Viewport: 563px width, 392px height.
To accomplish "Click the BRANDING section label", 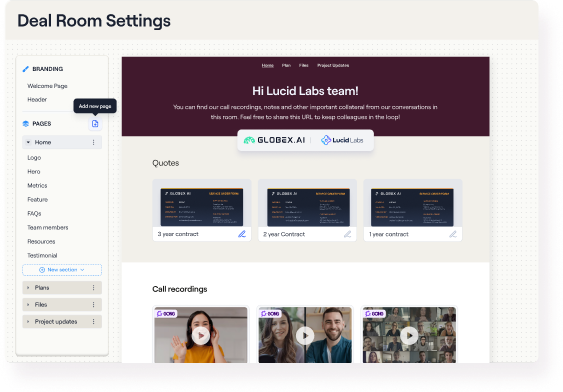I will pyautogui.click(x=48, y=69).
